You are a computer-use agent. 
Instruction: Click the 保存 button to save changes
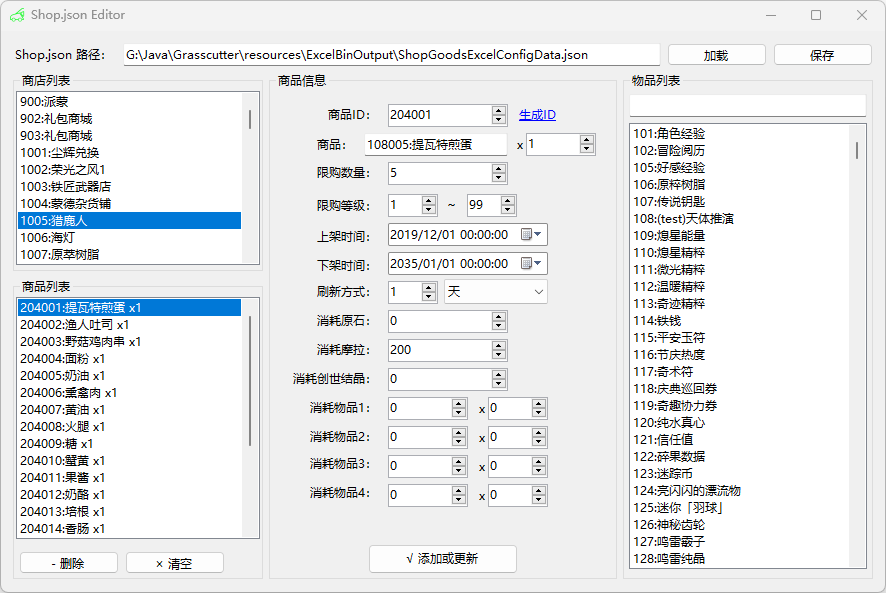coord(822,54)
